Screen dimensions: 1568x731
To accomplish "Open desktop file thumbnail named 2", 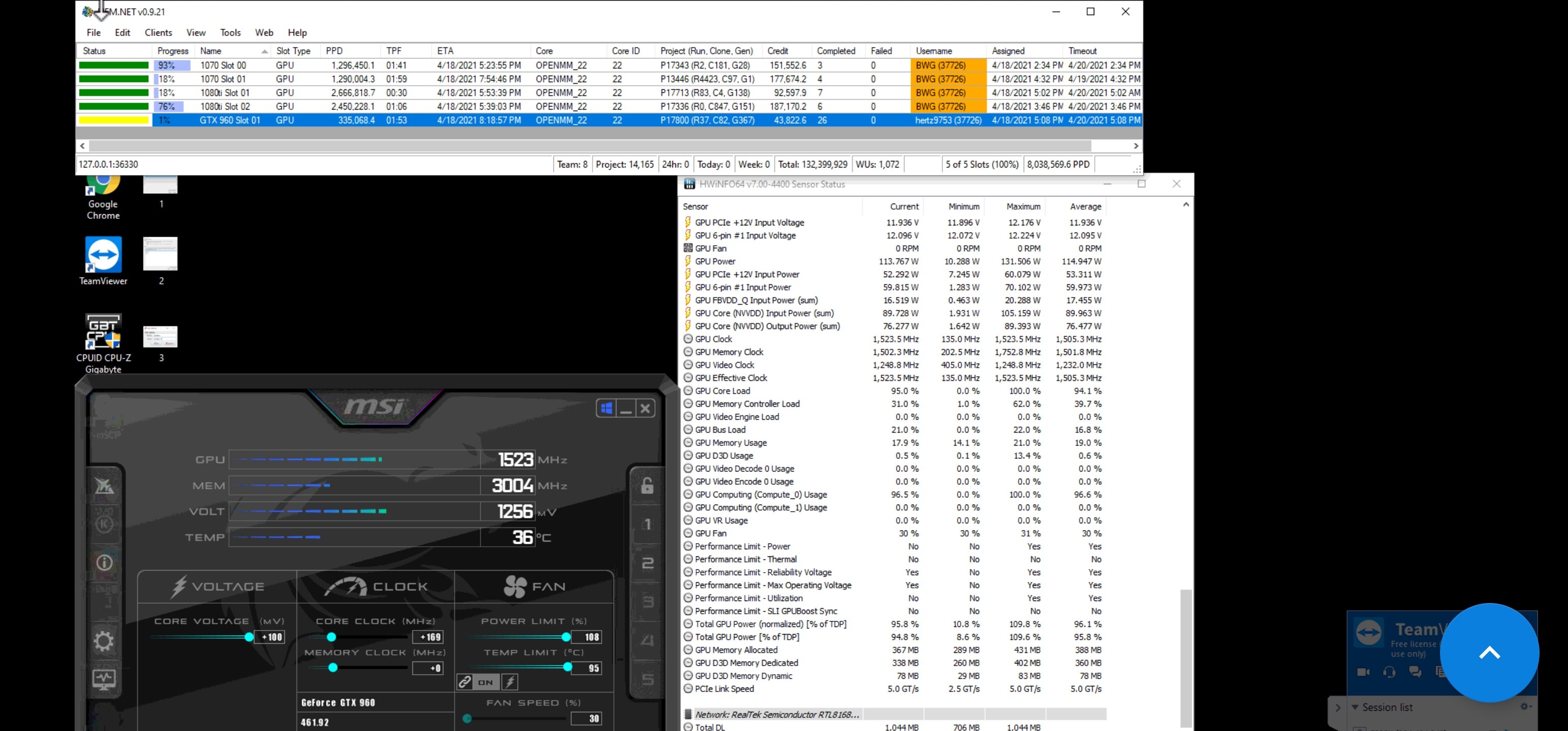I will click(x=160, y=261).
